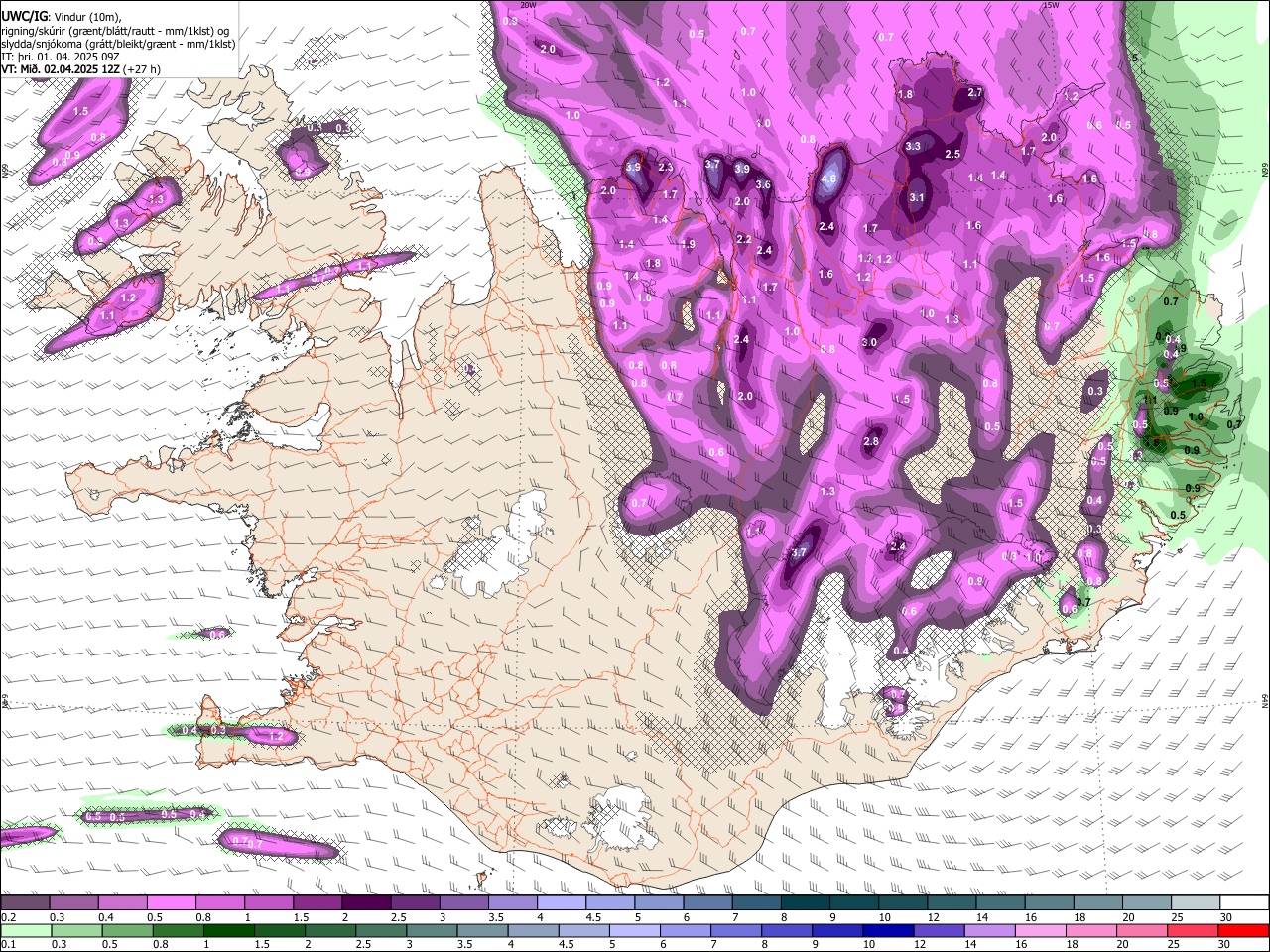Image resolution: width=1270 pixels, height=952 pixels.
Task: Click the 'IT: þri. 01. 04. 2025 09Z' line
Action: [62, 58]
